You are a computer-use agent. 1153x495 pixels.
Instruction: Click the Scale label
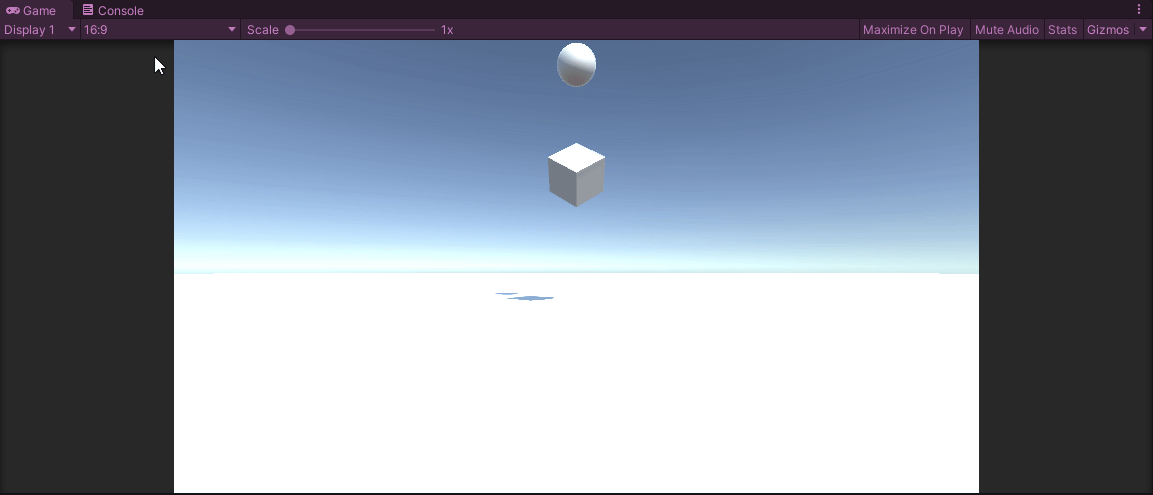tap(263, 29)
